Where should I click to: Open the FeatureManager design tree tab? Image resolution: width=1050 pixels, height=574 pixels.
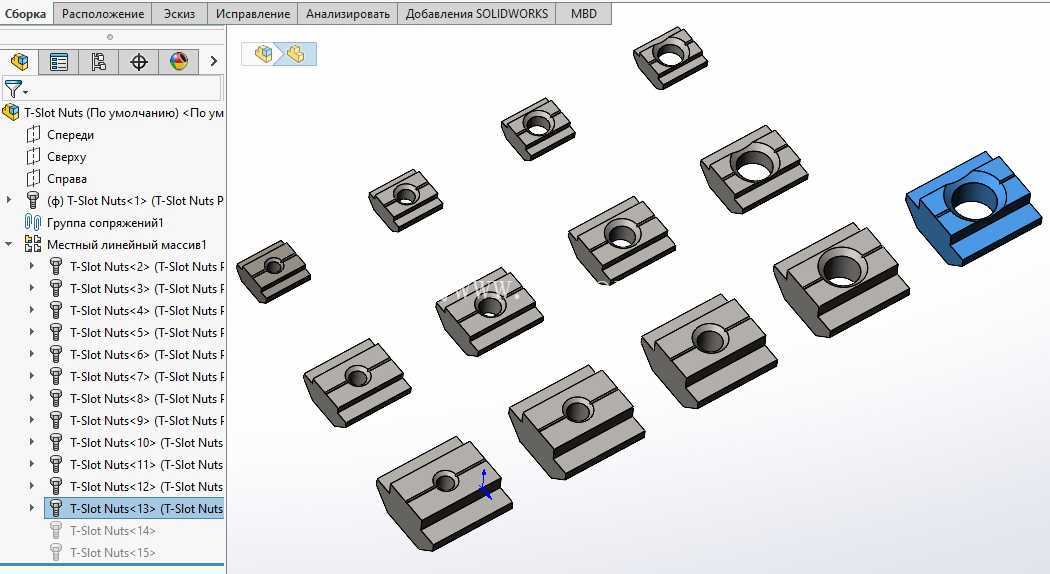pyautogui.click(x=19, y=62)
